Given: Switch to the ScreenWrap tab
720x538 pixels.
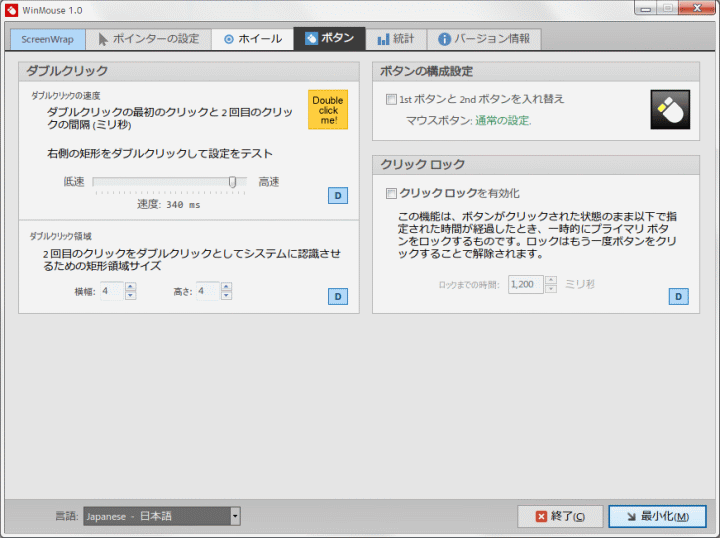Looking at the screenshot, I should pyautogui.click(x=47, y=39).
